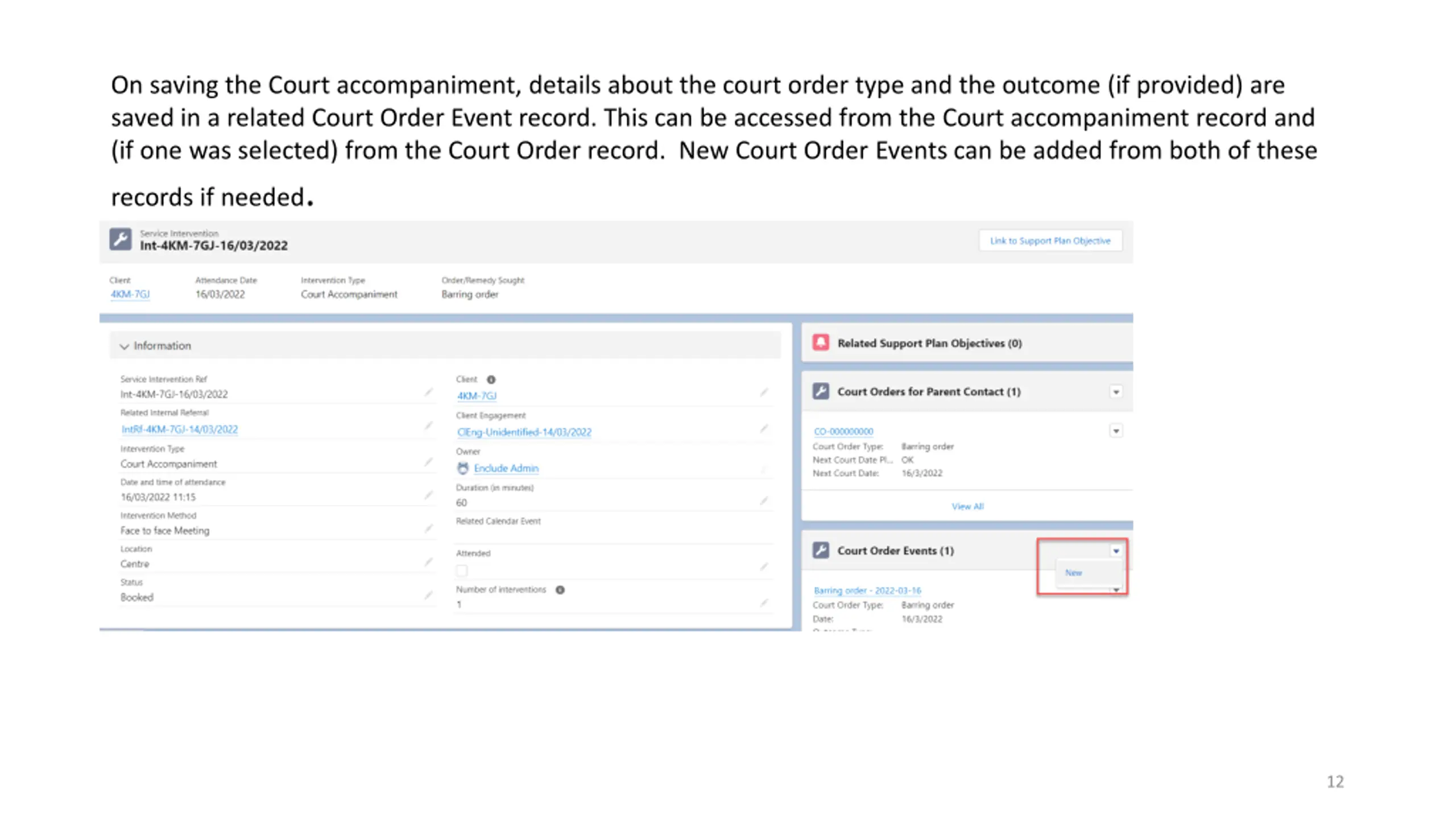Open client 4KM-7GJ link in header
Image resolution: width=1456 pixels, height=819 pixels.
click(130, 294)
